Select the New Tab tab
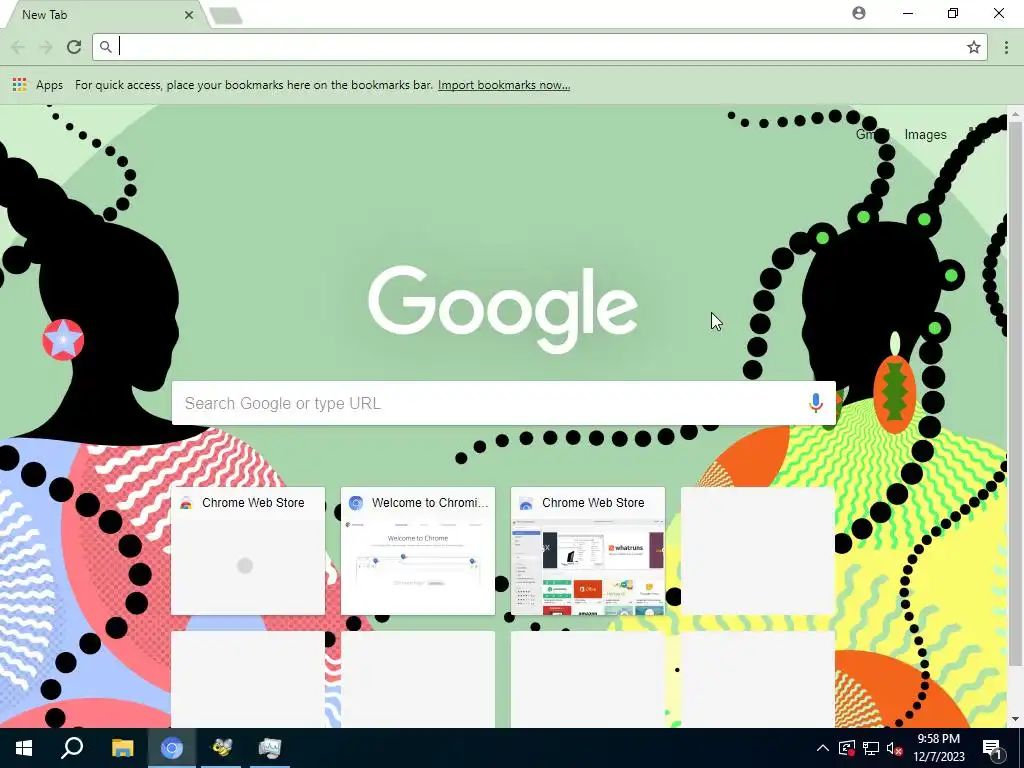Screen dimensions: 1024x768 104,14
